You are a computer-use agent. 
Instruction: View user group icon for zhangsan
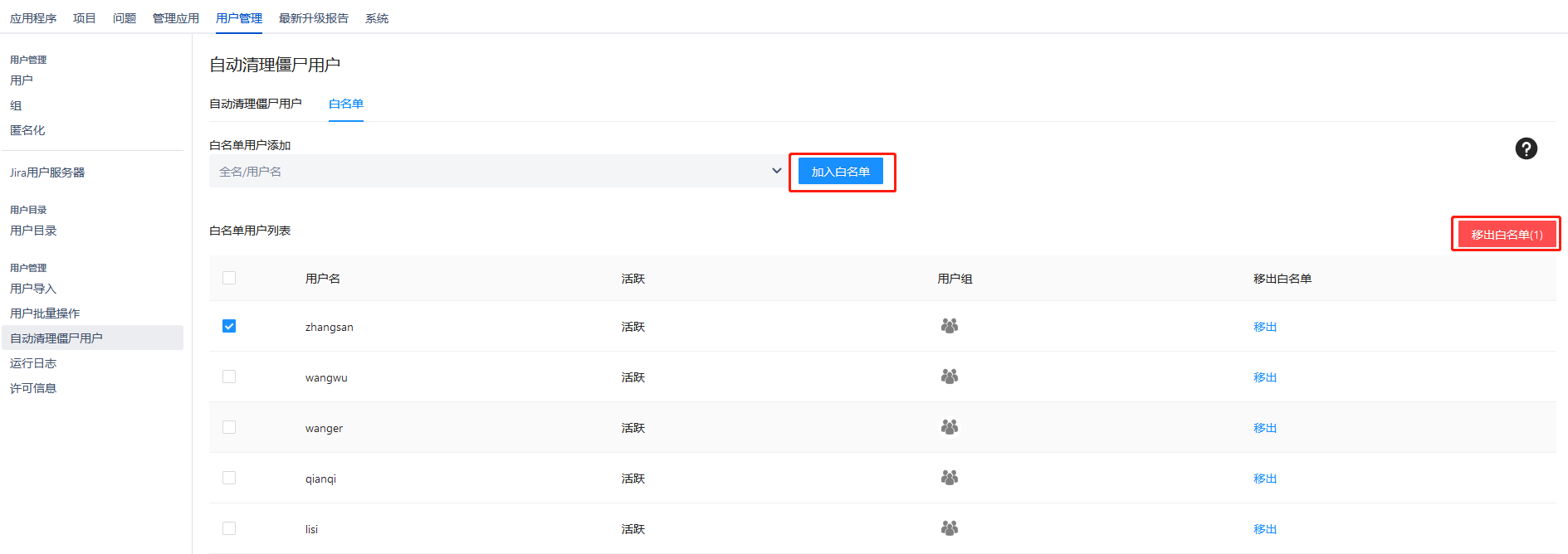[x=950, y=326]
